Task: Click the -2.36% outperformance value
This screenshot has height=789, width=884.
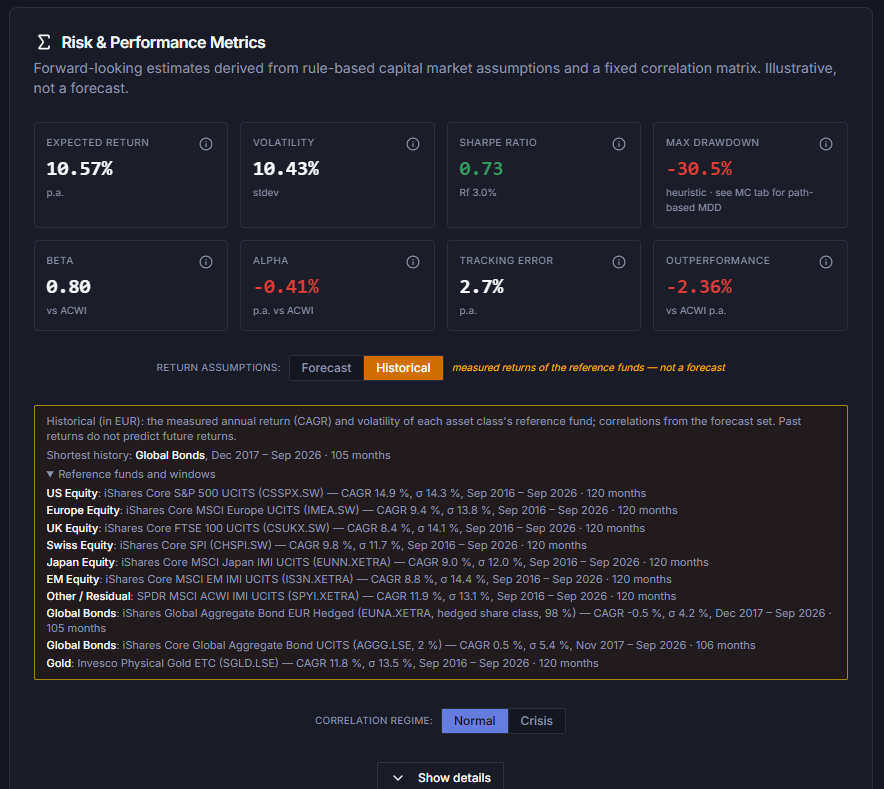Action: (699, 286)
